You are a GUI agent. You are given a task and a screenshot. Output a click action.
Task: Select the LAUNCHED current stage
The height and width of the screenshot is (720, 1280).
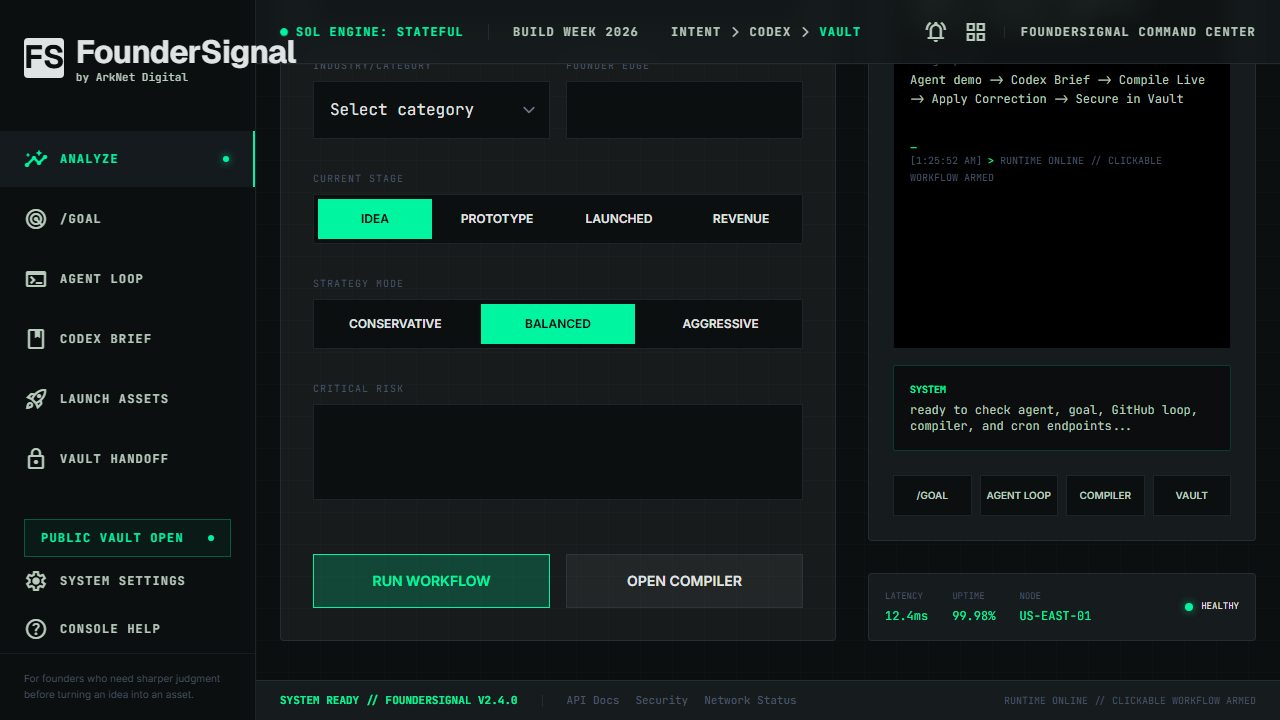(619, 219)
